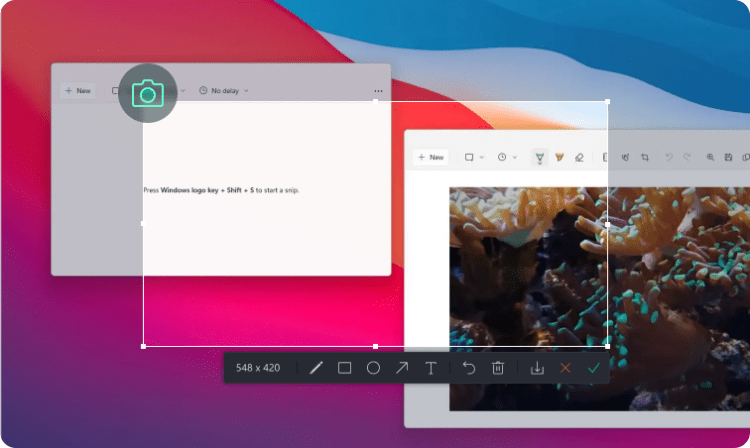Save the capture with the download icon
Image resolution: width=750 pixels, height=448 pixels.
click(x=537, y=368)
